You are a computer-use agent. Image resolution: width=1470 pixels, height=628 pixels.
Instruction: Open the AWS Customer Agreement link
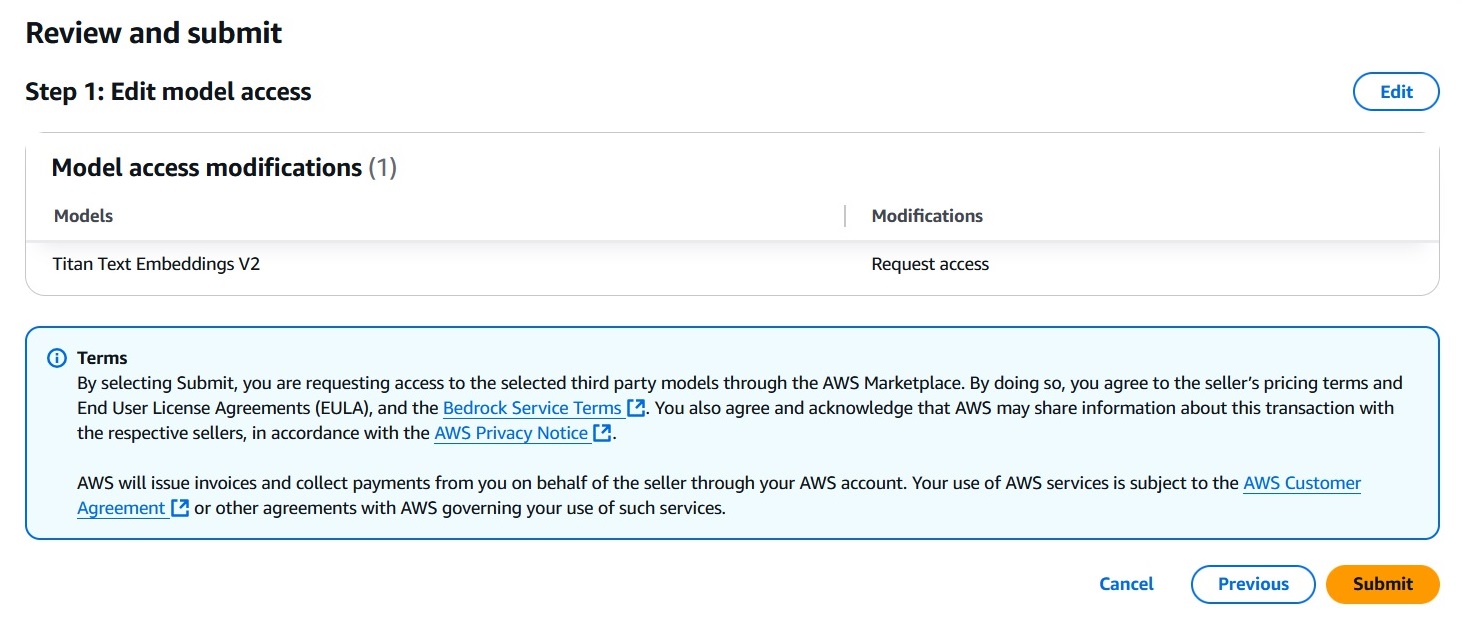(x=1302, y=483)
